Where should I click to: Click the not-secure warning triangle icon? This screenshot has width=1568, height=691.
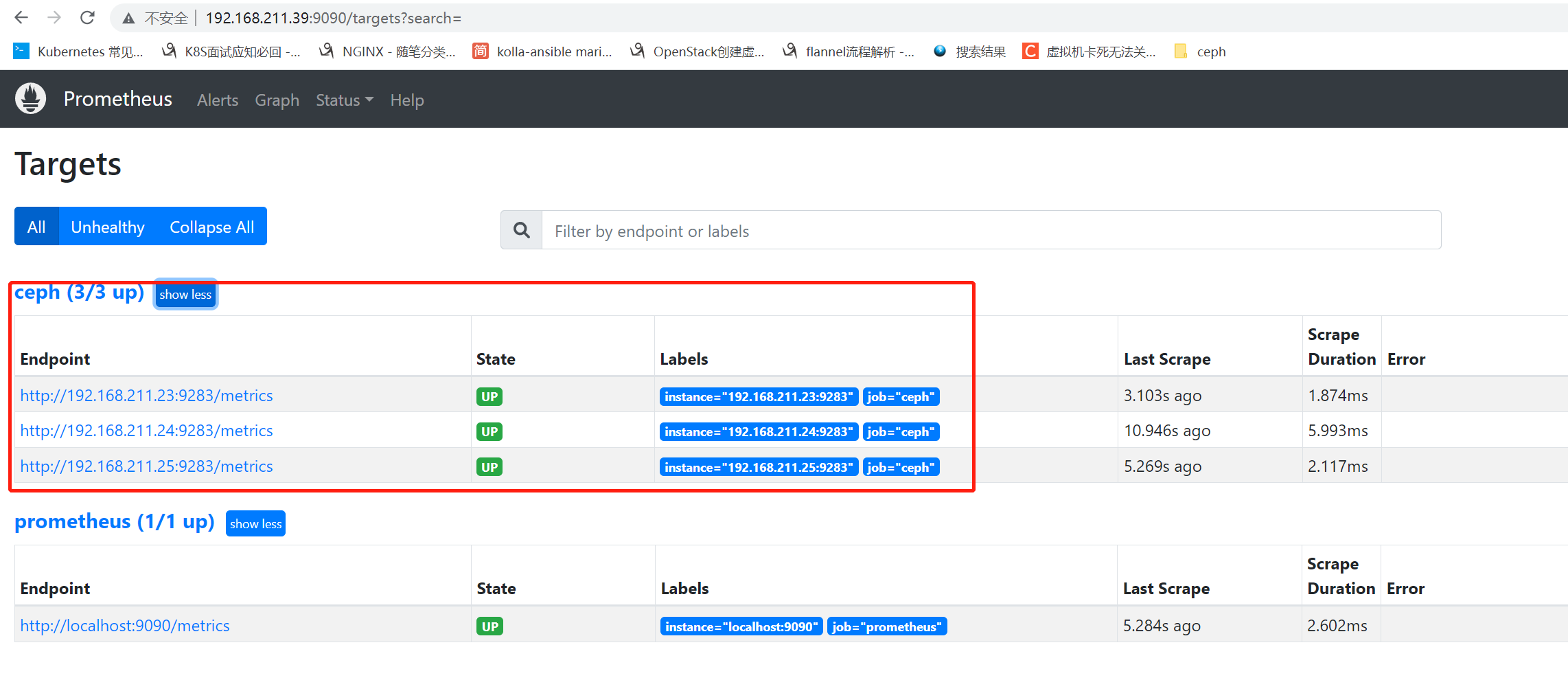click(x=128, y=19)
